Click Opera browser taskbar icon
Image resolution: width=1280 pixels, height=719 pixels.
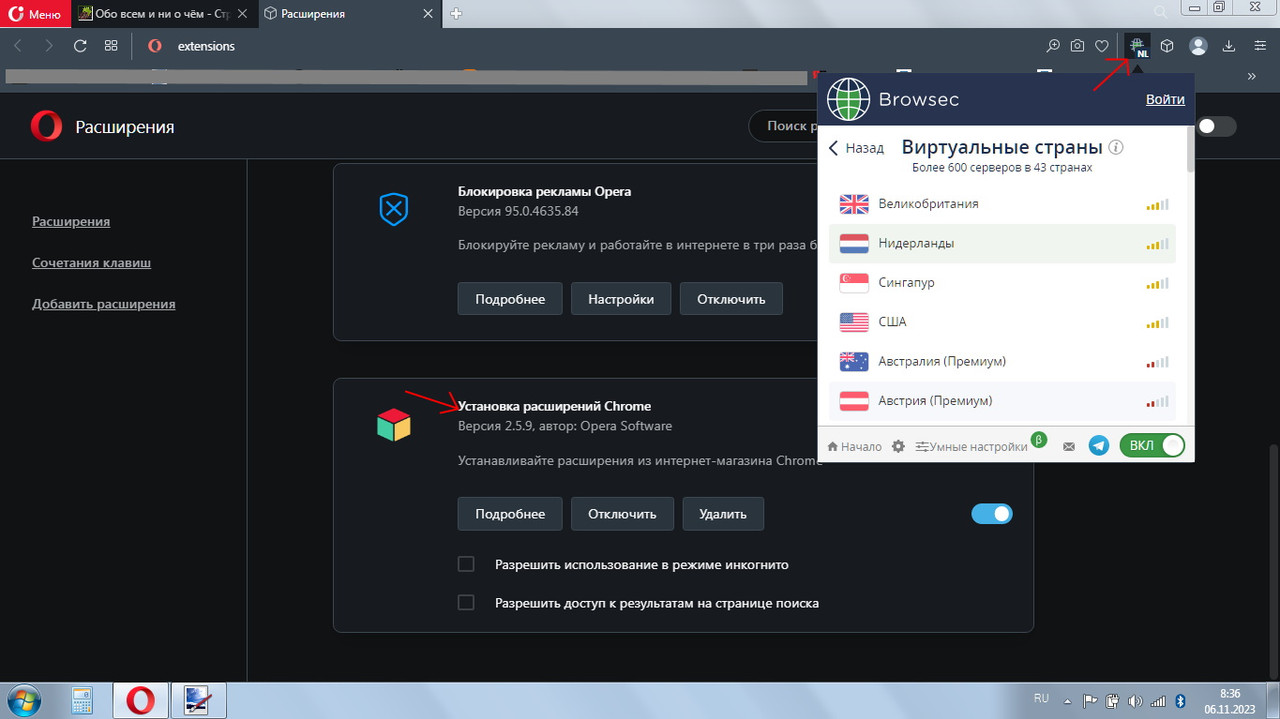tap(140, 700)
